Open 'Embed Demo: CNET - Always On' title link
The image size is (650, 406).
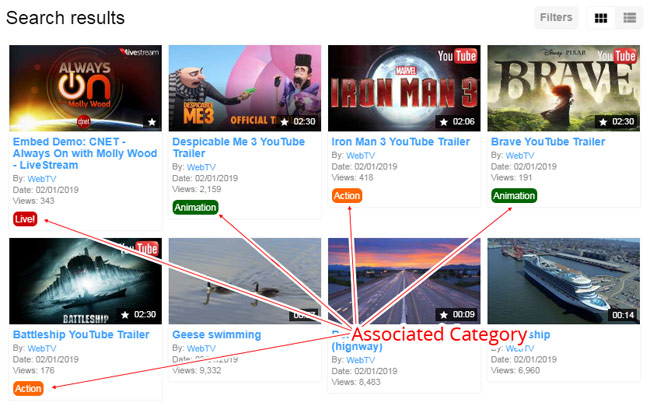click(x=85, y=153)
